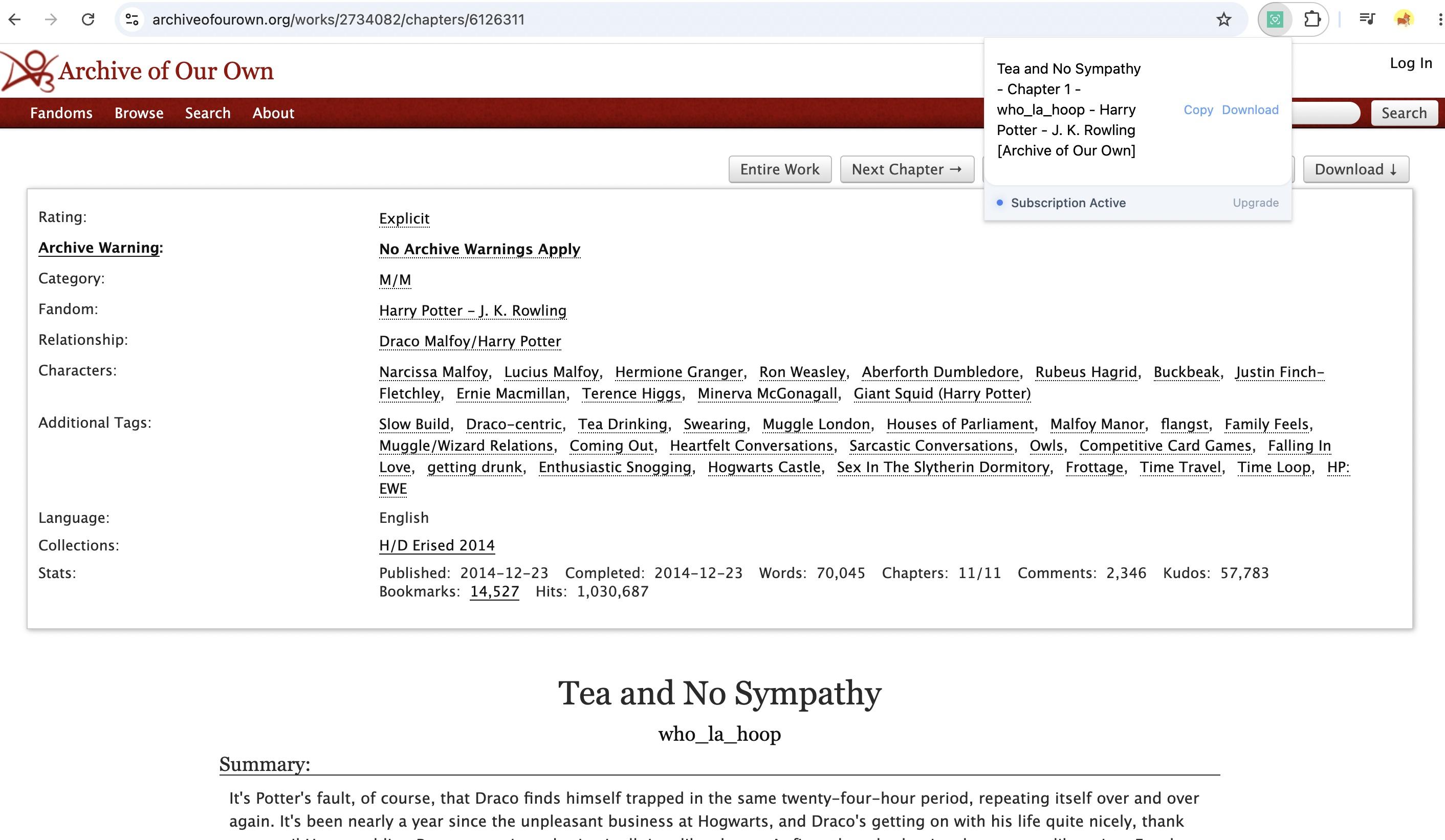The image size is (1445, 840).
Task: Click the Archive of Our Own title
Action: (166, 71)
